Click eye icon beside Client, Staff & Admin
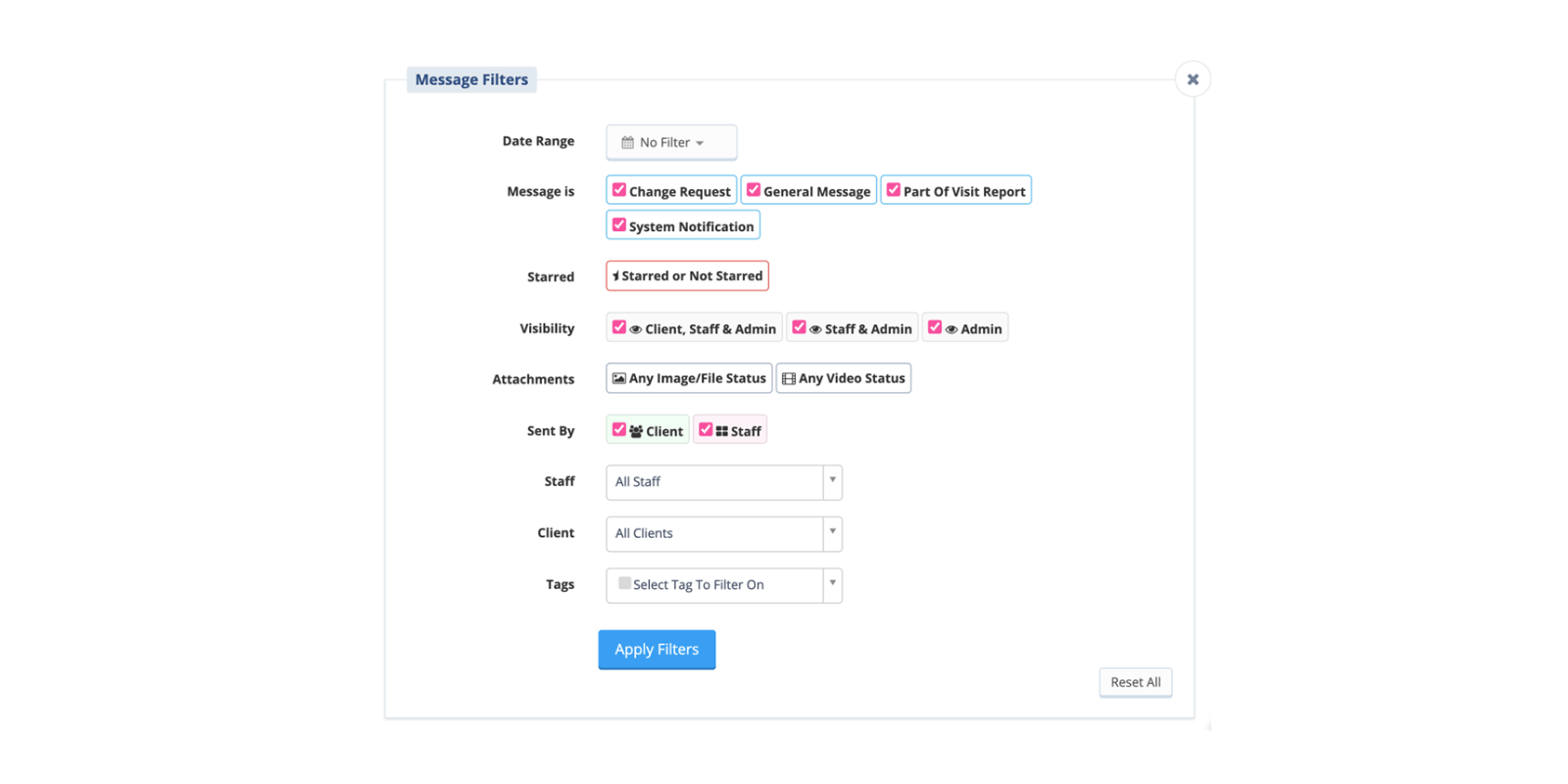 coord(636,329)
